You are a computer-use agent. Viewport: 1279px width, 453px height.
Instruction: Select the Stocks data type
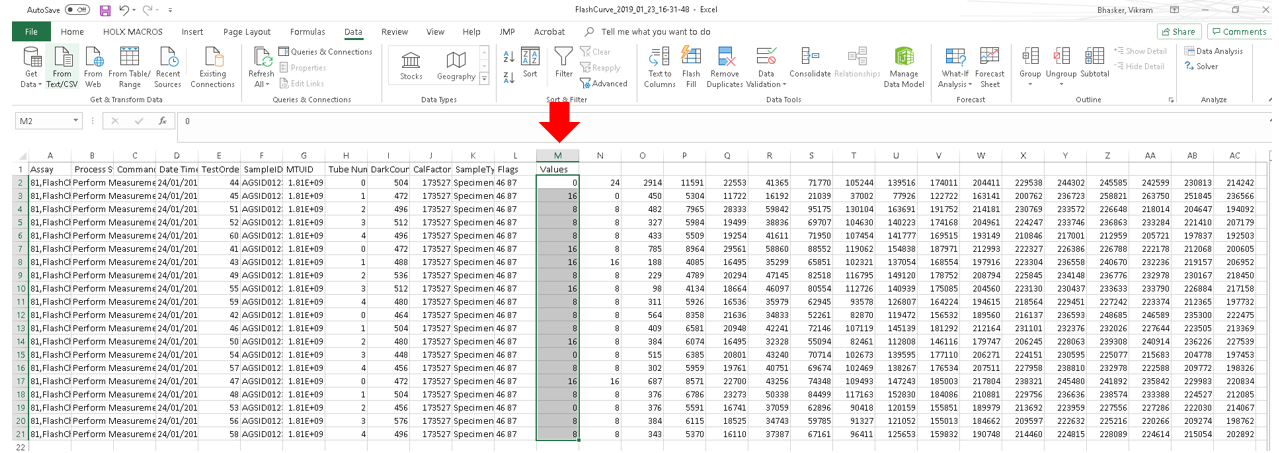coord(411,63)
